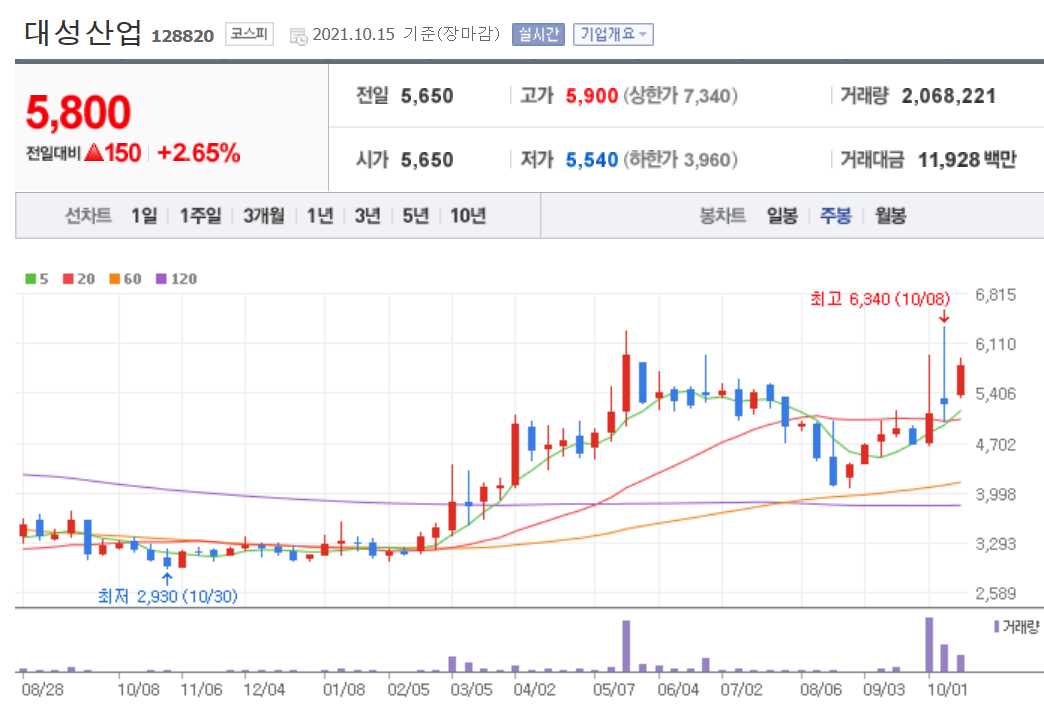Image resolution: width=1044 pixels, height=713 pixels.
Task: Select the 5년 line chart tab
Action: [x=416, y=216]
